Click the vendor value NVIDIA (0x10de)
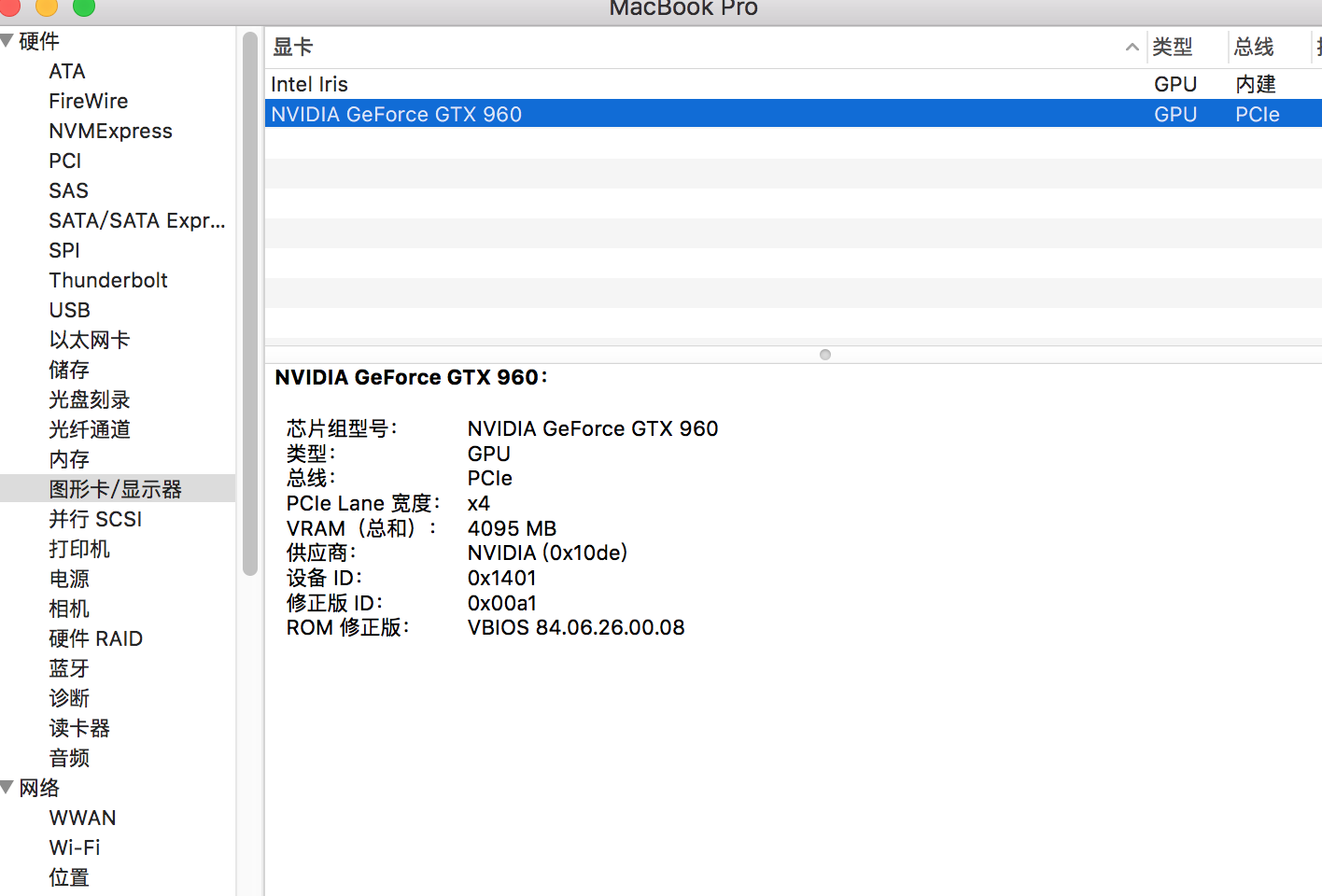This screenshot has height=896, width=1322. point(547,553)
